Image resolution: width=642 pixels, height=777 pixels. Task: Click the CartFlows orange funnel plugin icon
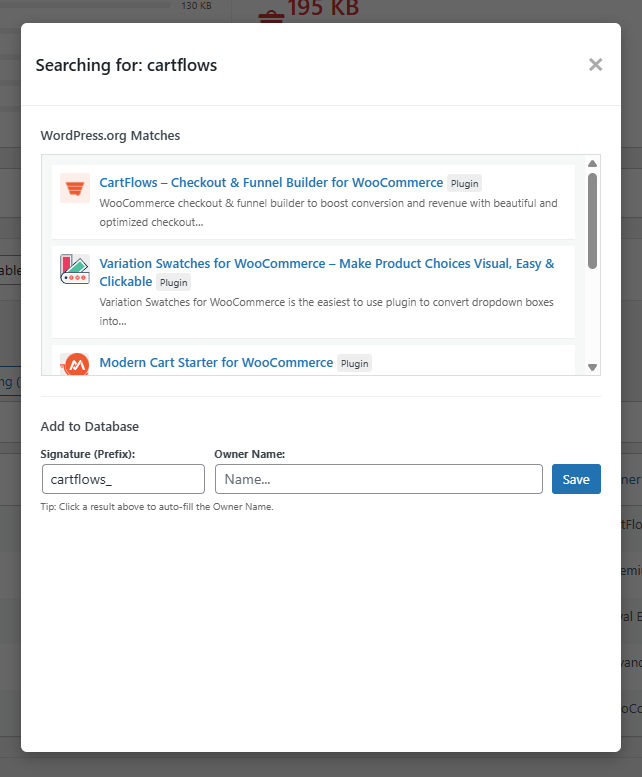point(75,188)
